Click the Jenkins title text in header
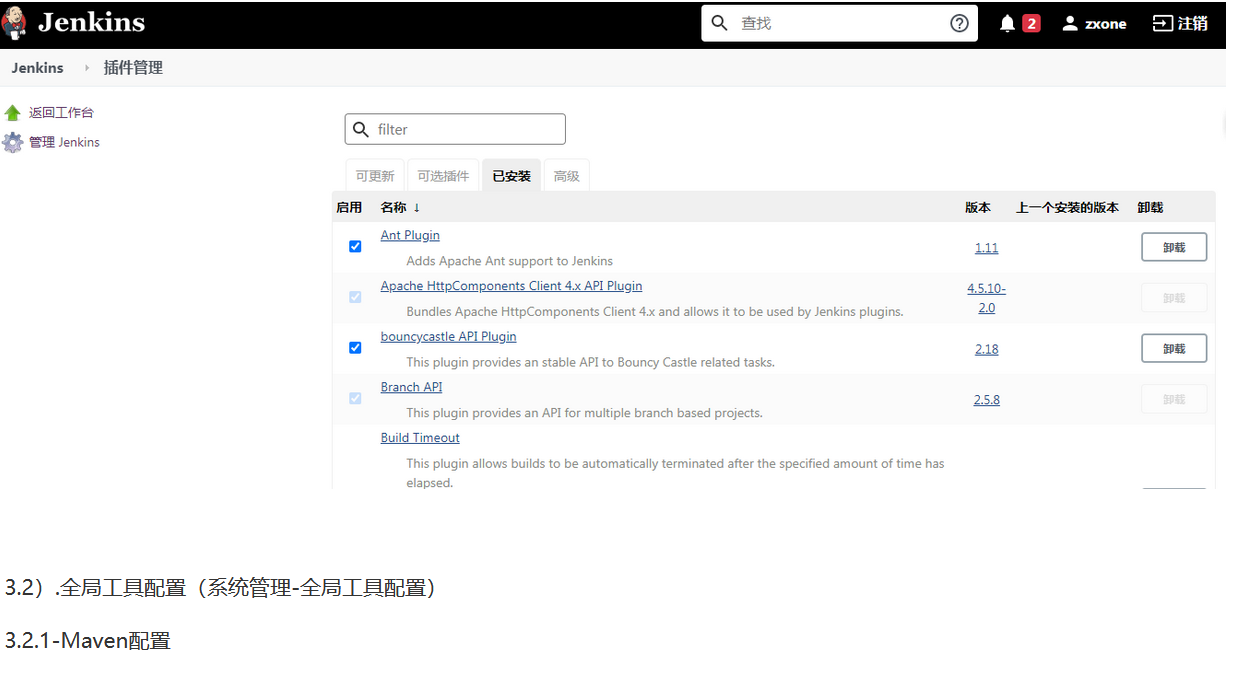The height and width of the screenshot is (674, 1254). [91, 22]
